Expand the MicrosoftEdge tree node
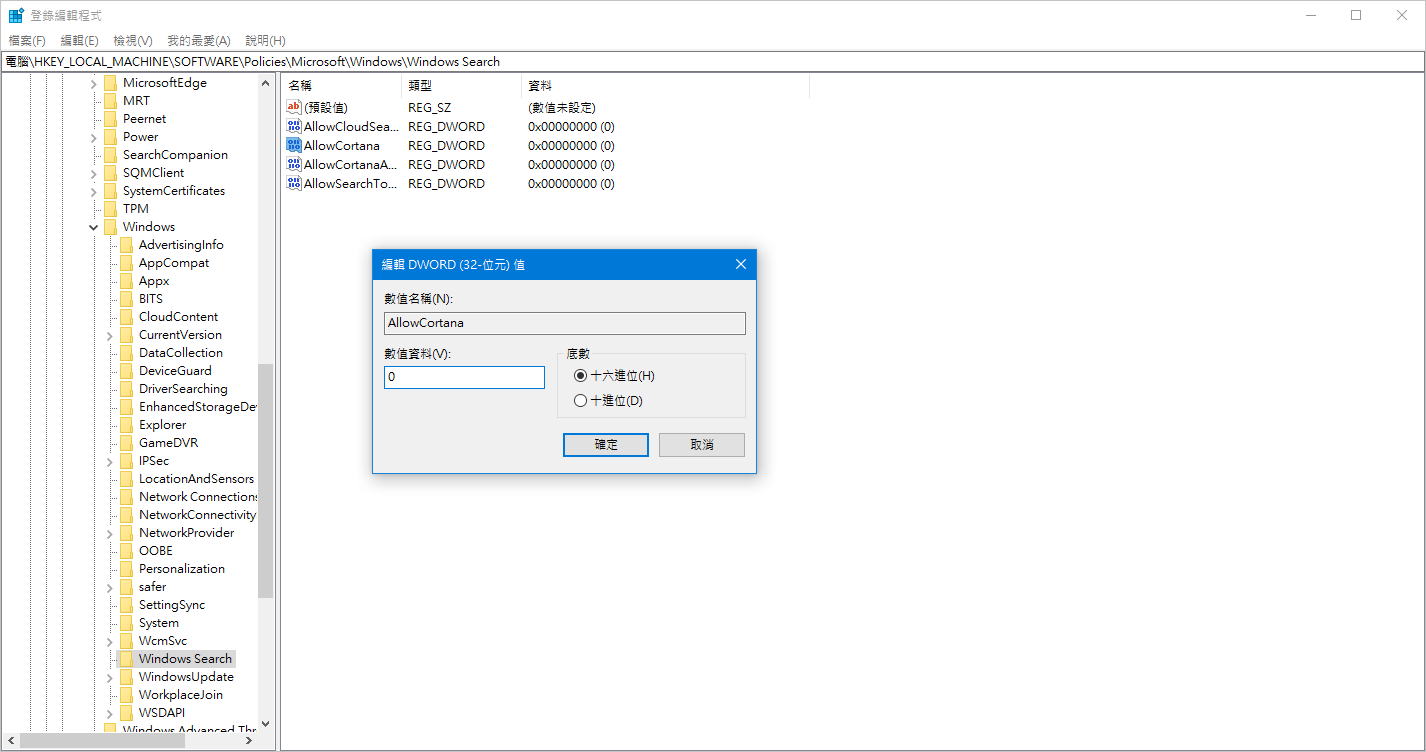Viewport: 1426px width, 752px height. [x=94, y=83]
